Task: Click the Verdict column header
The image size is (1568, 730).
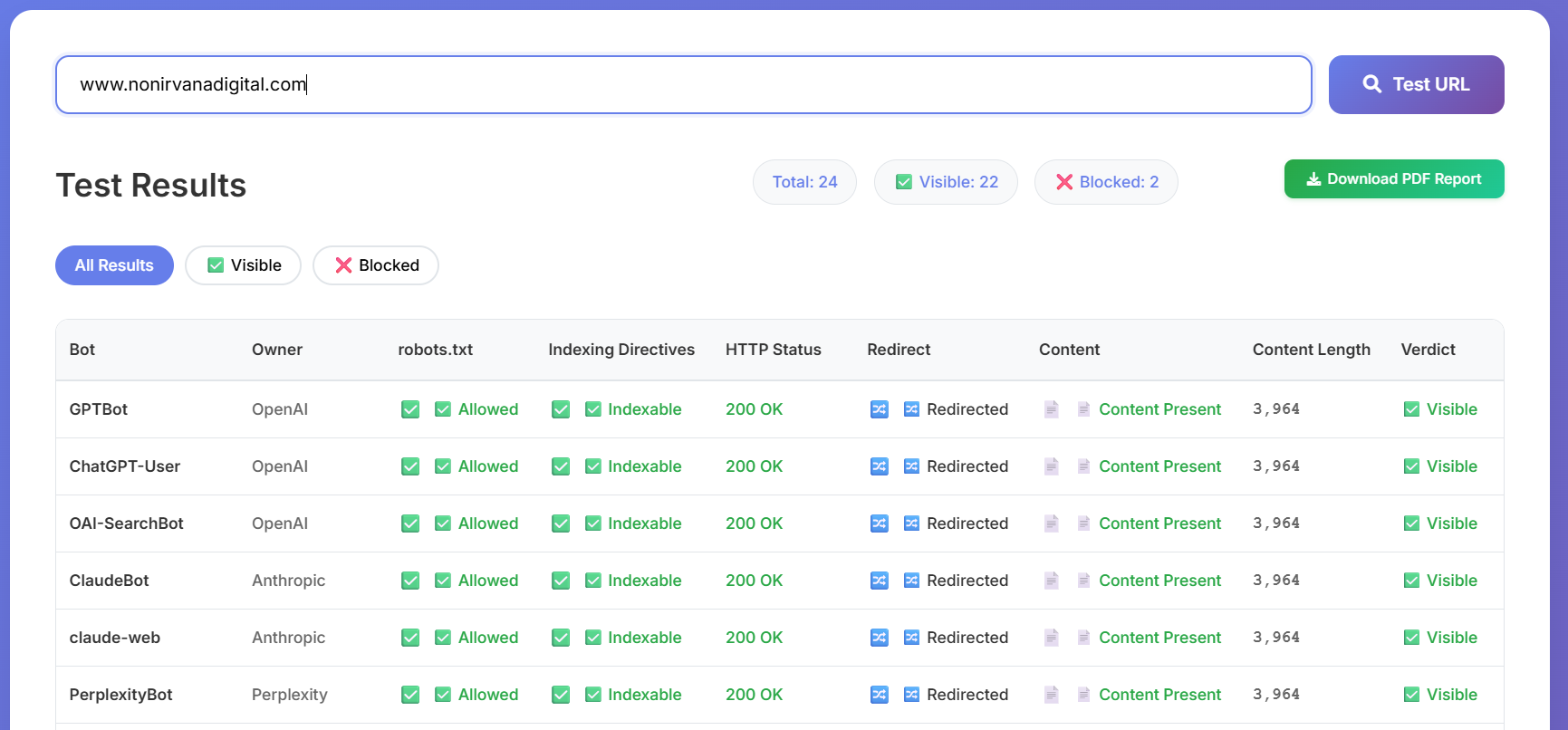Action: tap(1429, 350)
